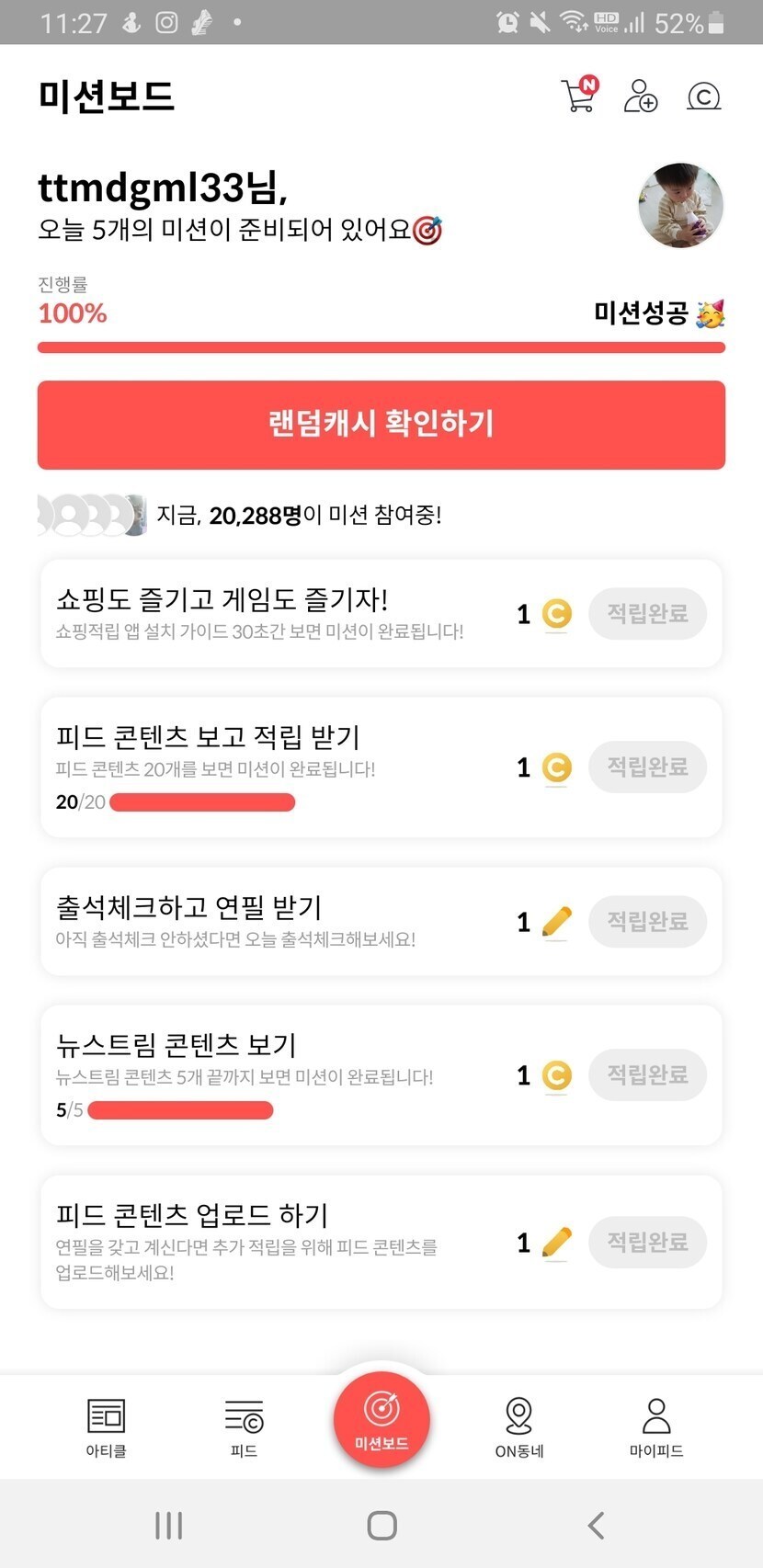Tap the coin icon on 뉴스트림 mission
Image resolution: width=763 pixels, height=1568 pixels.
[556, 1075]
